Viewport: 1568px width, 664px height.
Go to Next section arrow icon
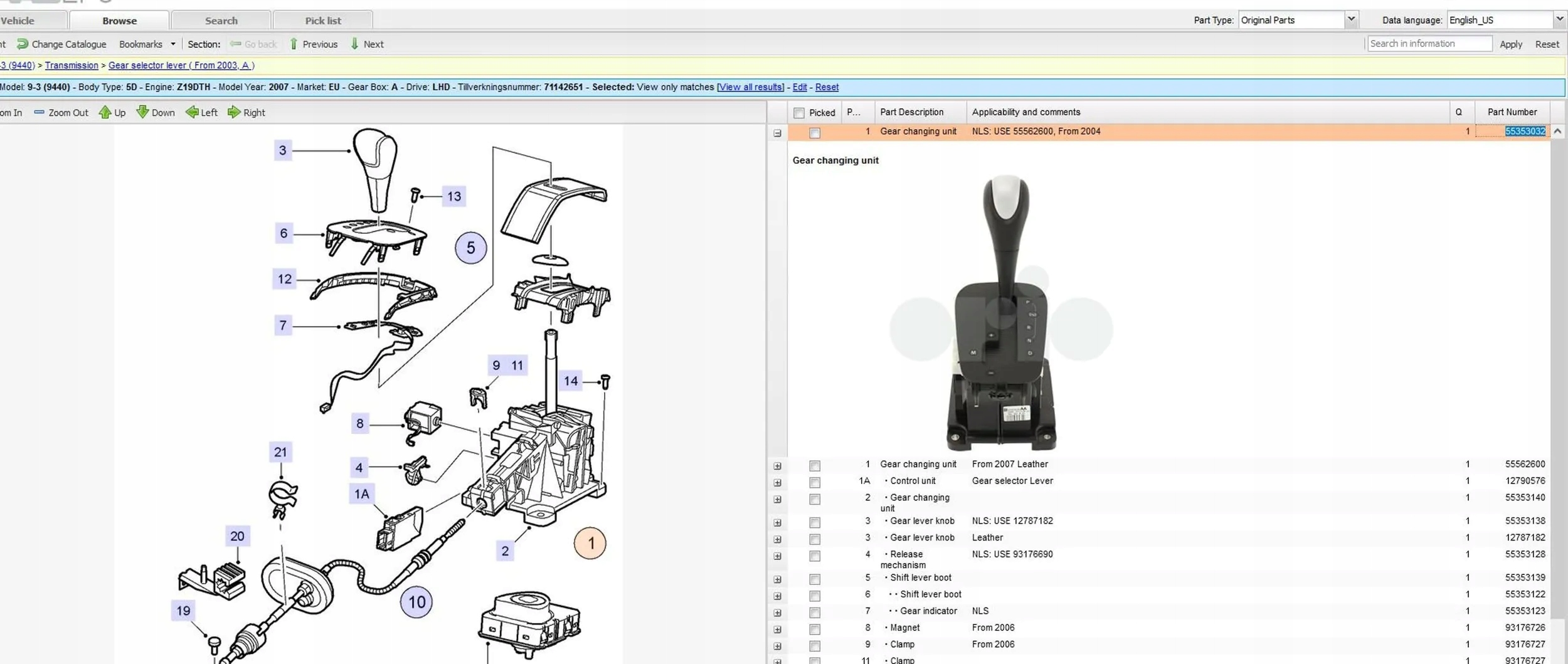354,44
